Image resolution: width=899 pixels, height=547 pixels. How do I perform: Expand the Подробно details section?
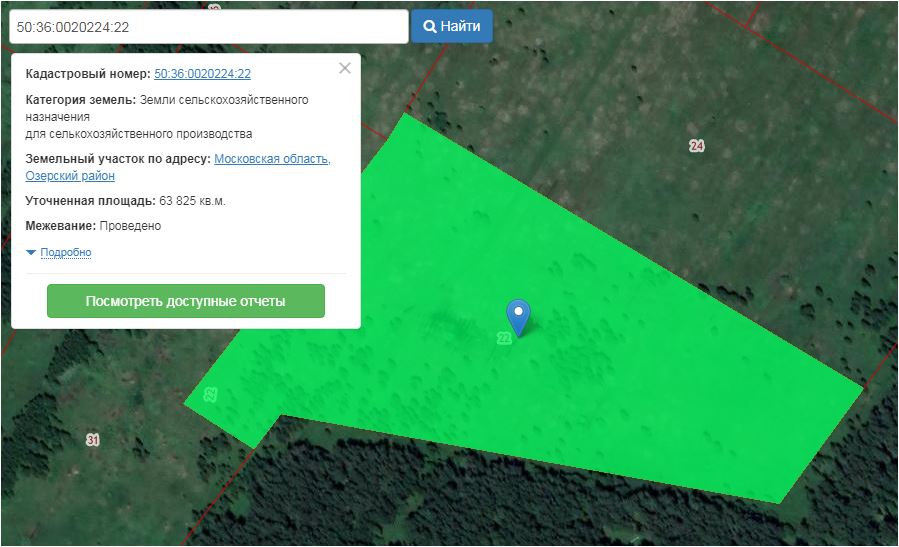coord(65,253)
